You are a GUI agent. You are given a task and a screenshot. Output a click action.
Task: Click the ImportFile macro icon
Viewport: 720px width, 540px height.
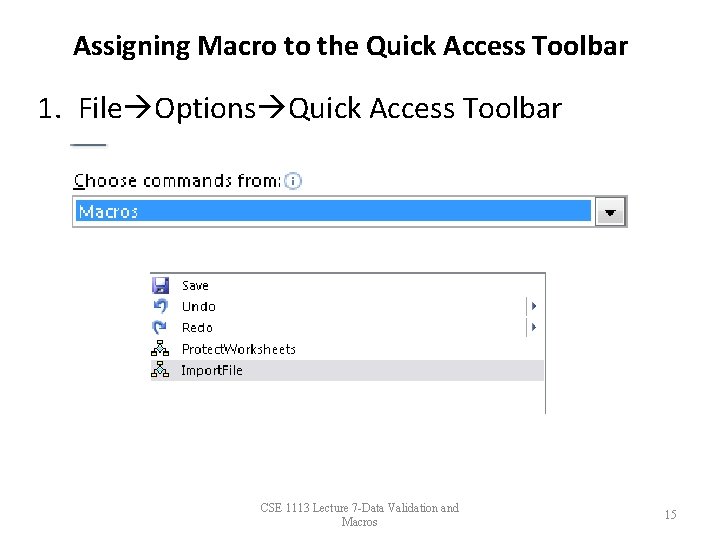tap(160, 370)
